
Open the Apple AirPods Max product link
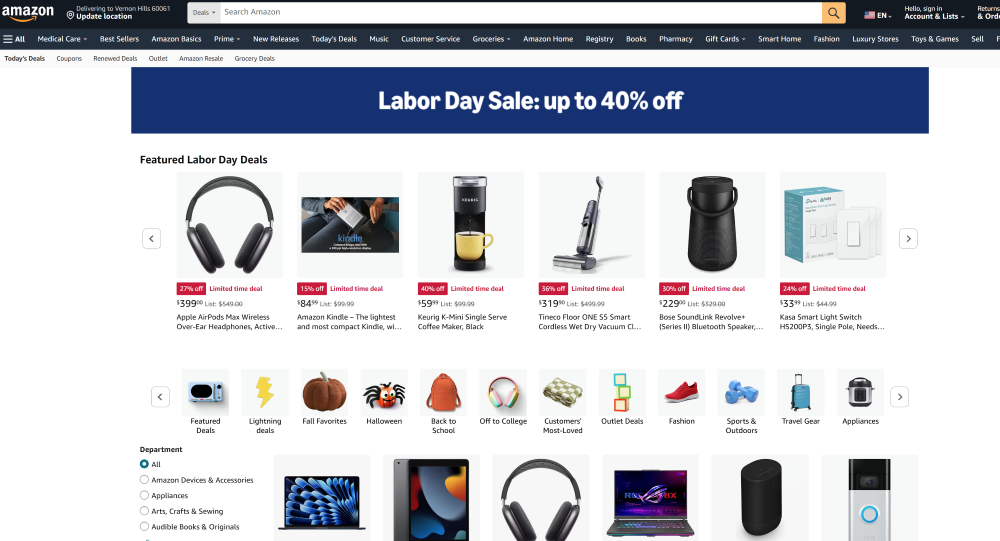tap(230, 322)
